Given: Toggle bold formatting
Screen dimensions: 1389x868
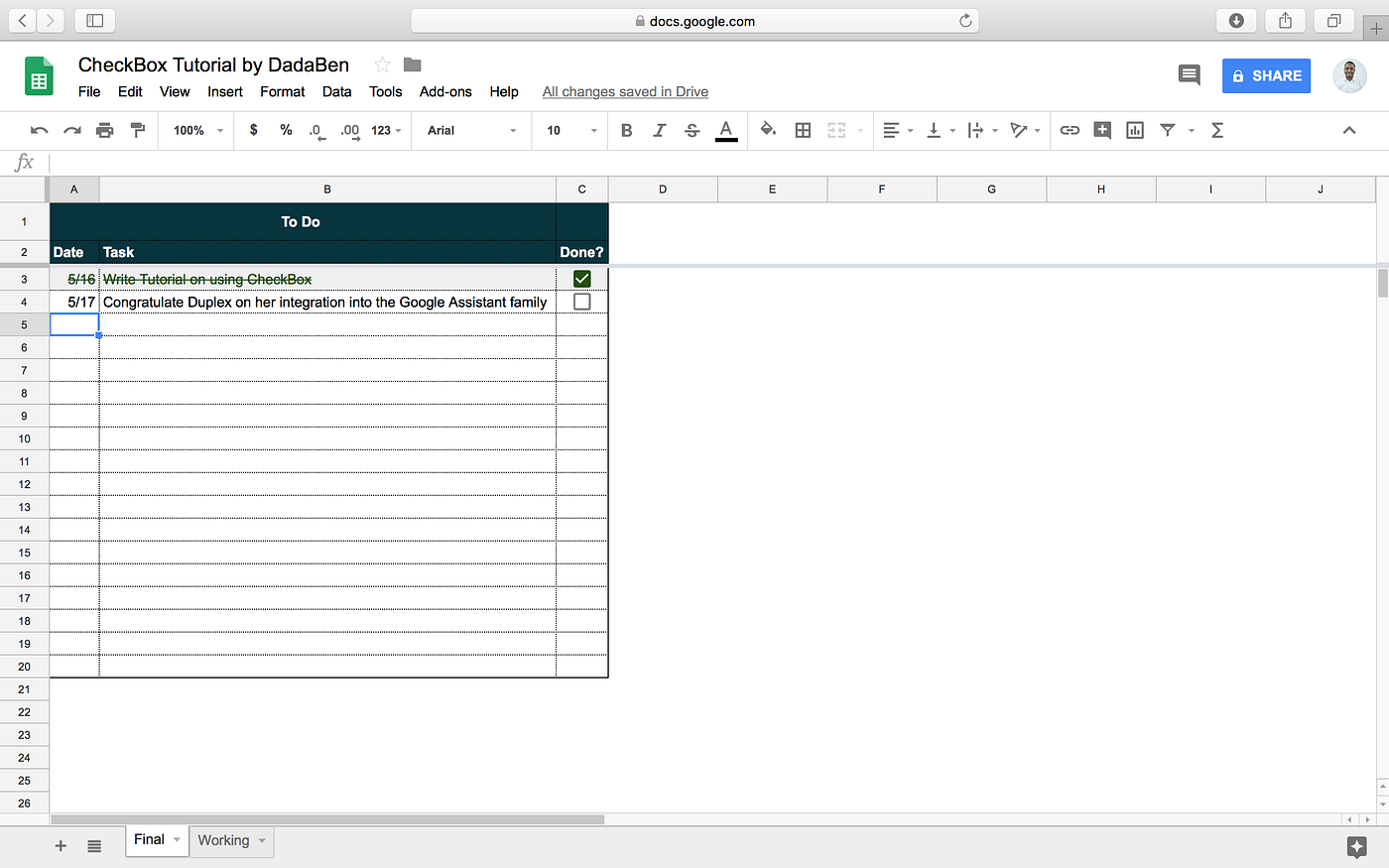Looking at the screenshot, I should (x=626, y=130).
